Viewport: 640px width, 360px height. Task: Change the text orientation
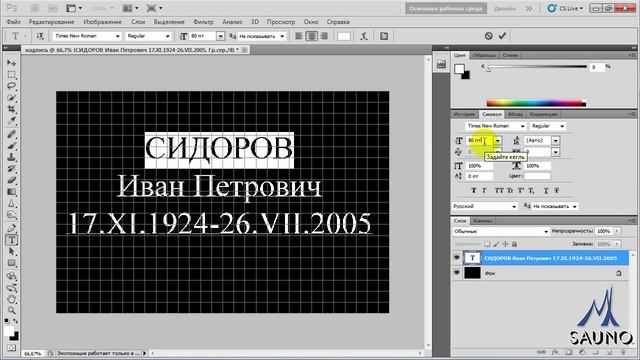click(40, 36)
